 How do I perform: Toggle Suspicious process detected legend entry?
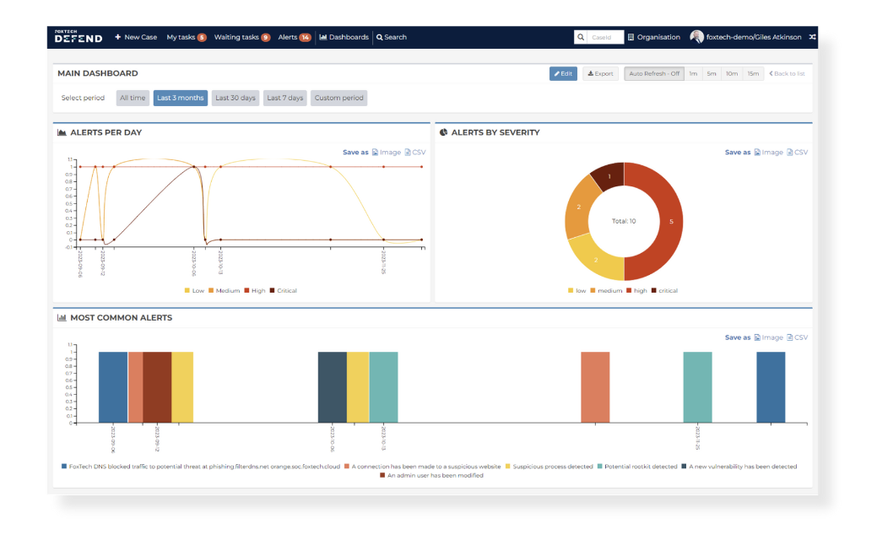[x=549, y=466]
